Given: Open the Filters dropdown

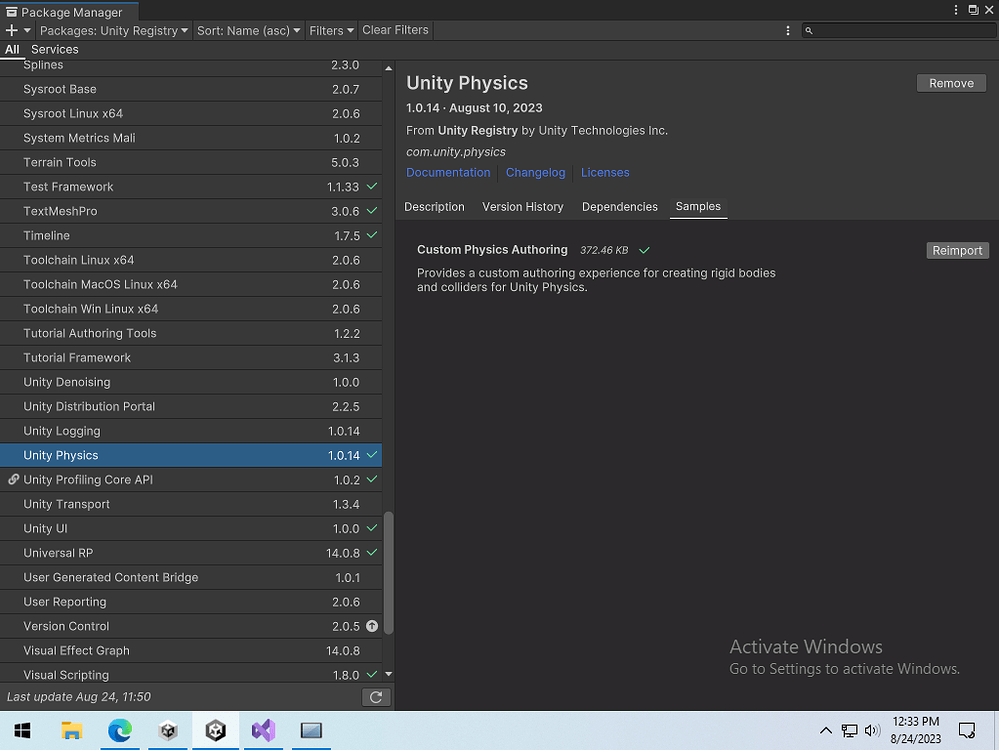Looking at the screenshot, I should pos(331,31).
